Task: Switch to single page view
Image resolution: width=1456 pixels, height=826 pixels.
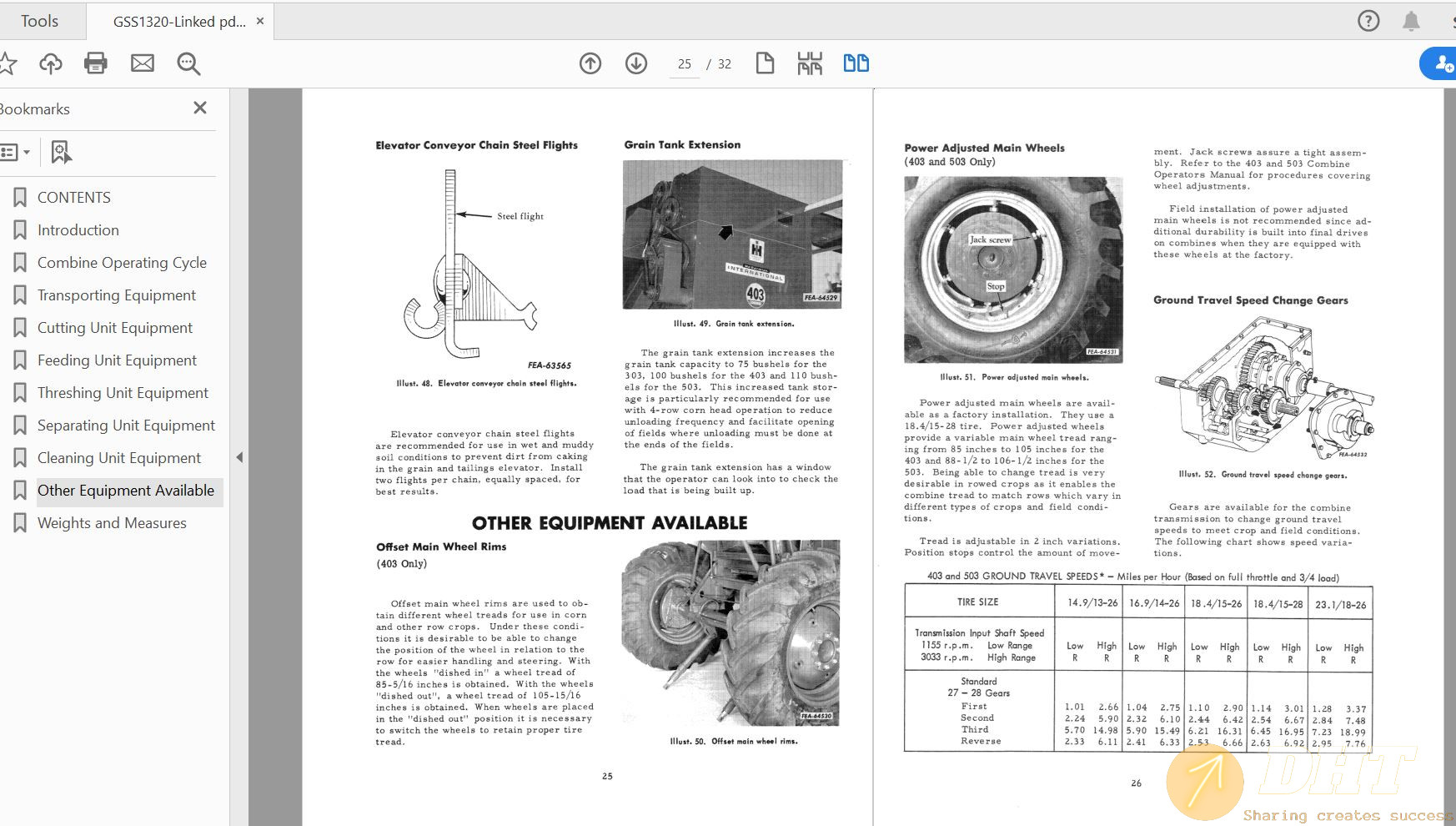Action: coord(765,63)
